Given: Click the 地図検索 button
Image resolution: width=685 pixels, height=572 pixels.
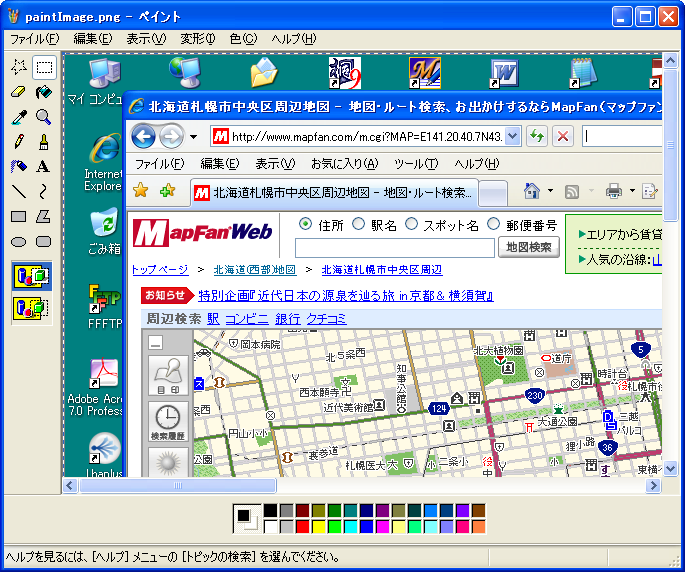Looking at the screenshot, I should pyautogui.click(x=529, y=247).
